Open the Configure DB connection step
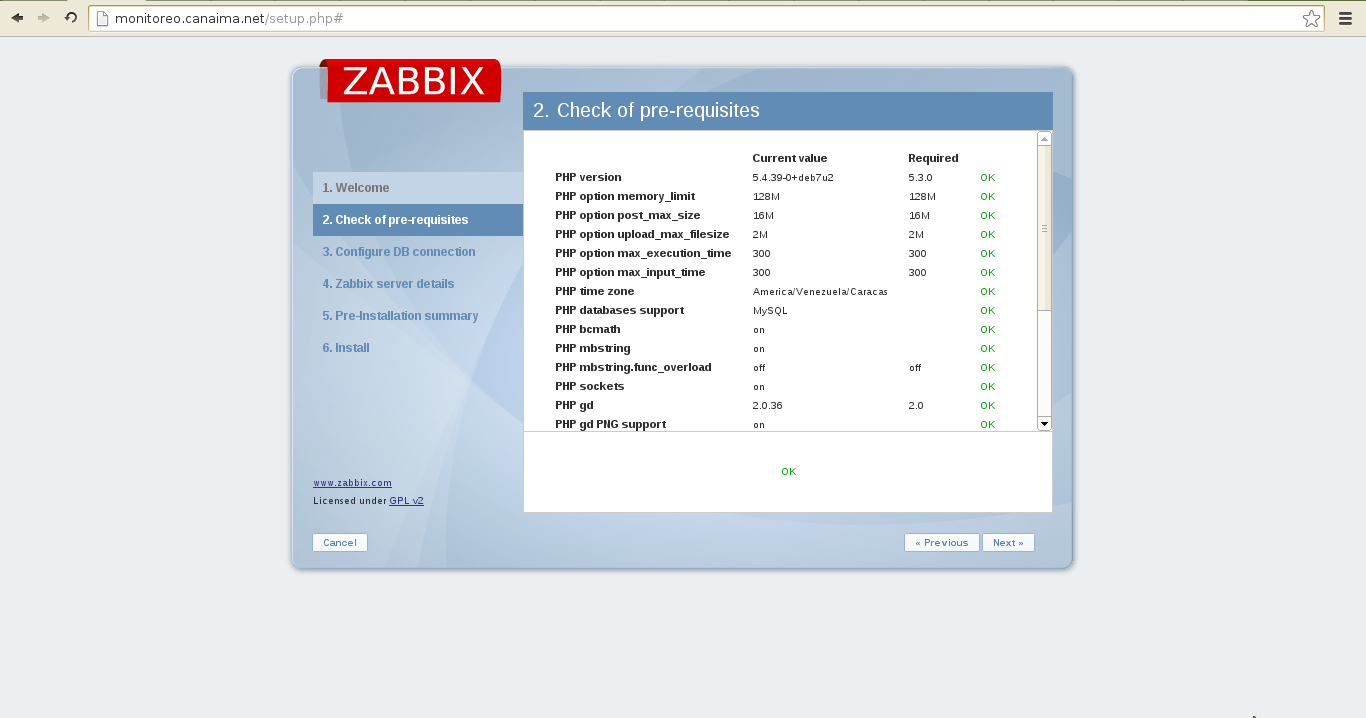Screen dimensions: 1366x718 400,251
